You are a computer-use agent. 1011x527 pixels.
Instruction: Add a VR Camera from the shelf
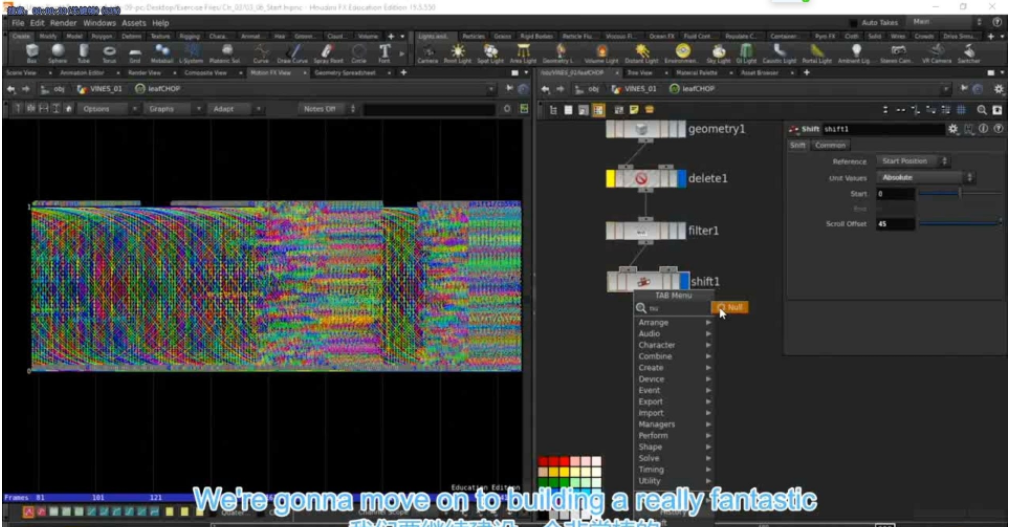(937, 53)
